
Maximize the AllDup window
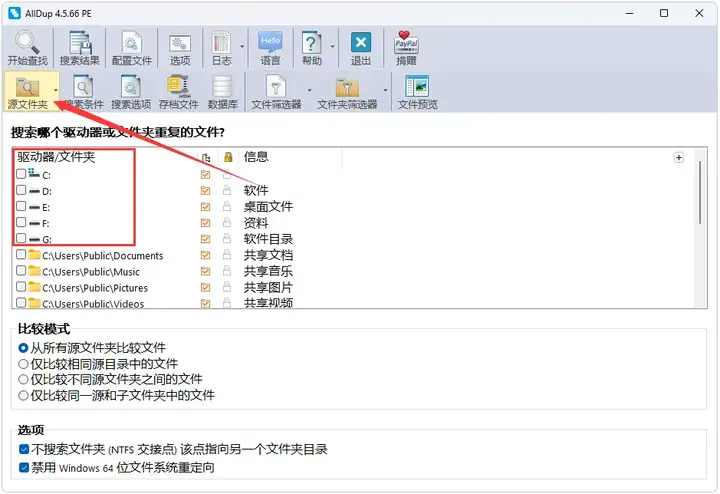pyautogui.click(x=664, y=13)
